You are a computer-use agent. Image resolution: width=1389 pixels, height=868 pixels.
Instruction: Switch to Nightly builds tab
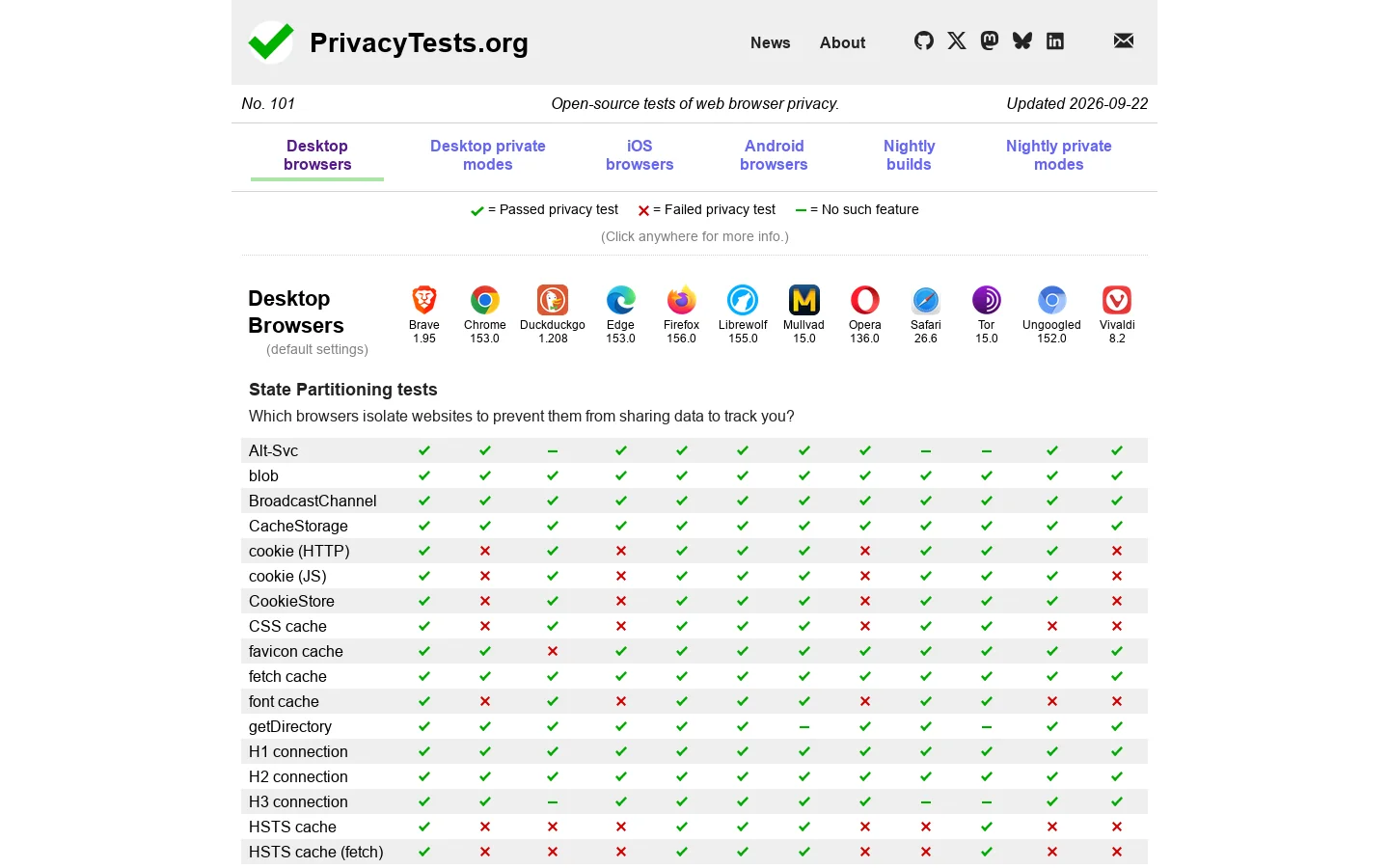coord(909,155)
